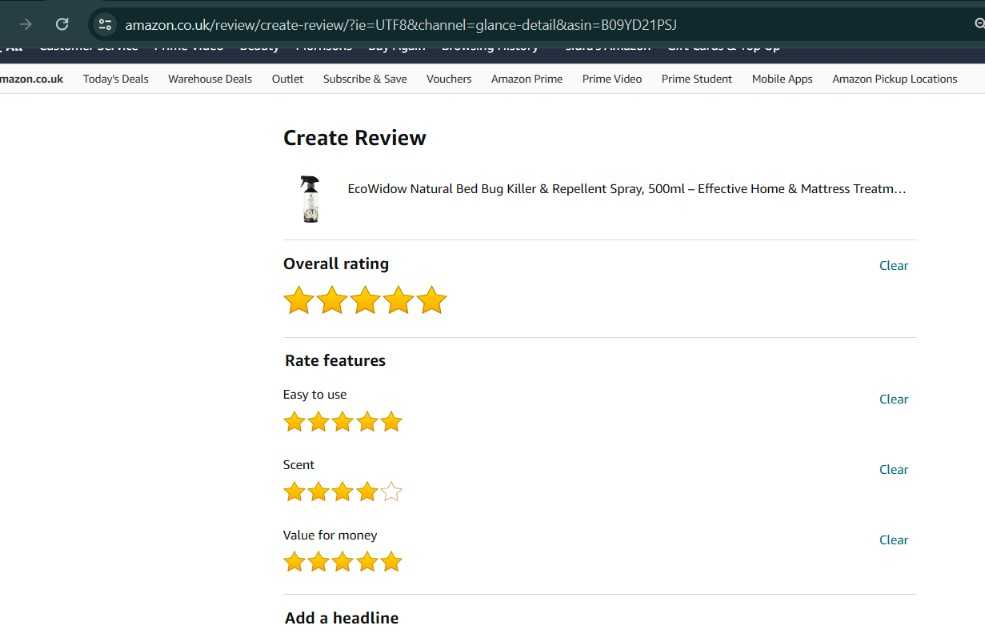Click the Value for money label
The height and width of the screenshot is (638, 985).
coord(330,535)
